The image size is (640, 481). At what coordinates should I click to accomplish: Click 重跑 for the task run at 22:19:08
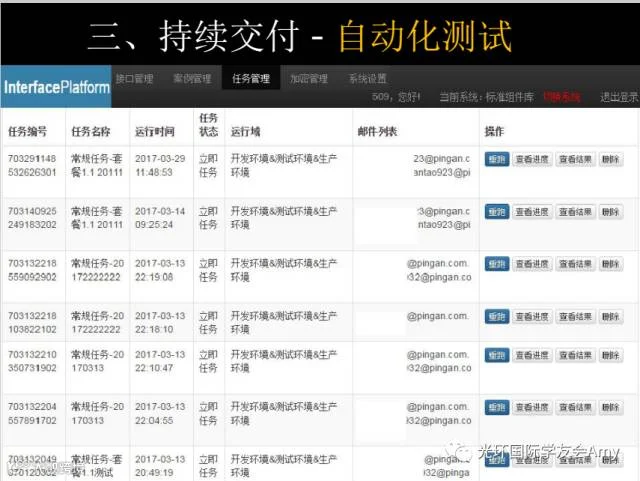[497, 264]
